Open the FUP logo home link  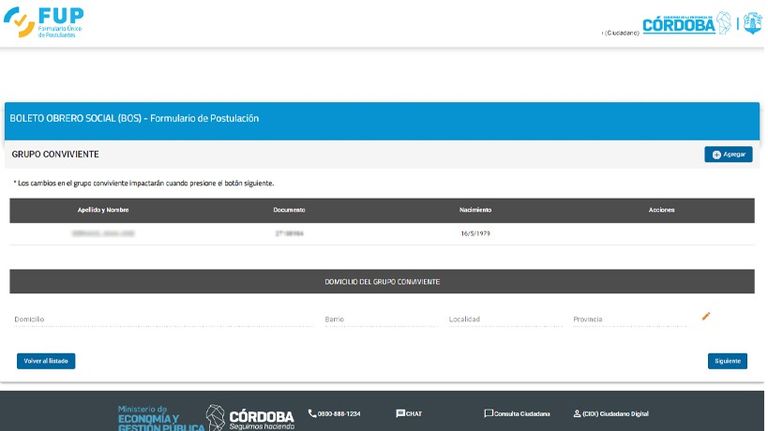pyautogui.click(x=44, y=22)
